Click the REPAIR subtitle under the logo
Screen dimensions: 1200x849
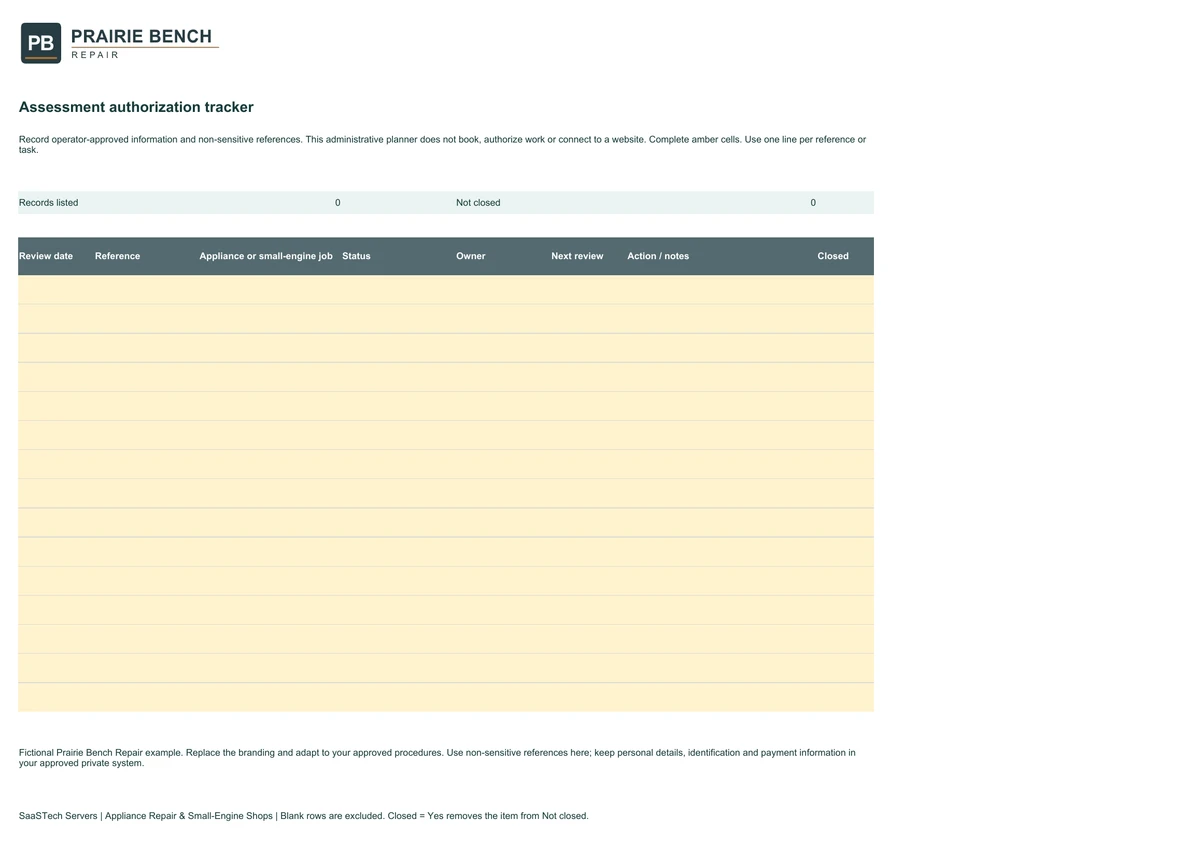tap(95, 55)
